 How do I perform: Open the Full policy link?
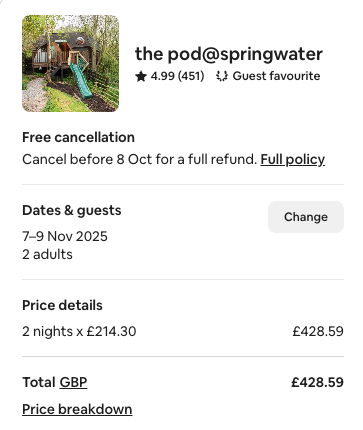click(x=292, y=160)
